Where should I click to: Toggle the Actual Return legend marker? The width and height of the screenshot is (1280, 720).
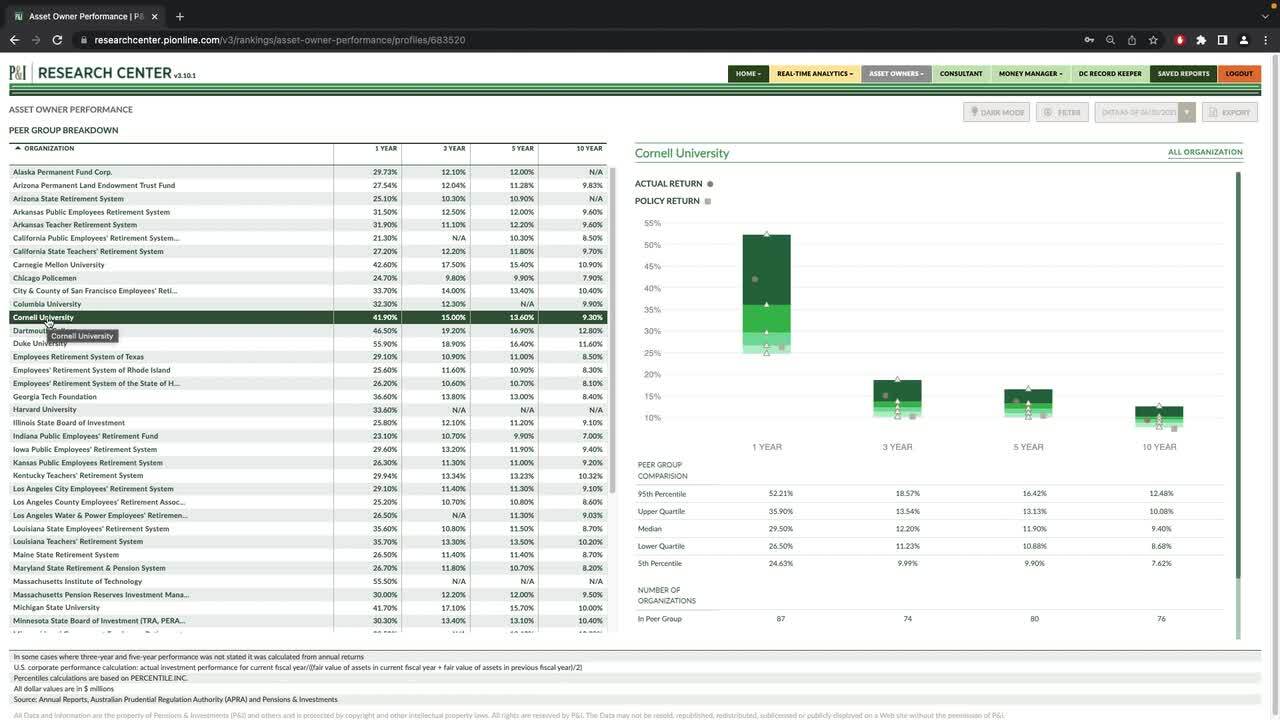[710, 184]
